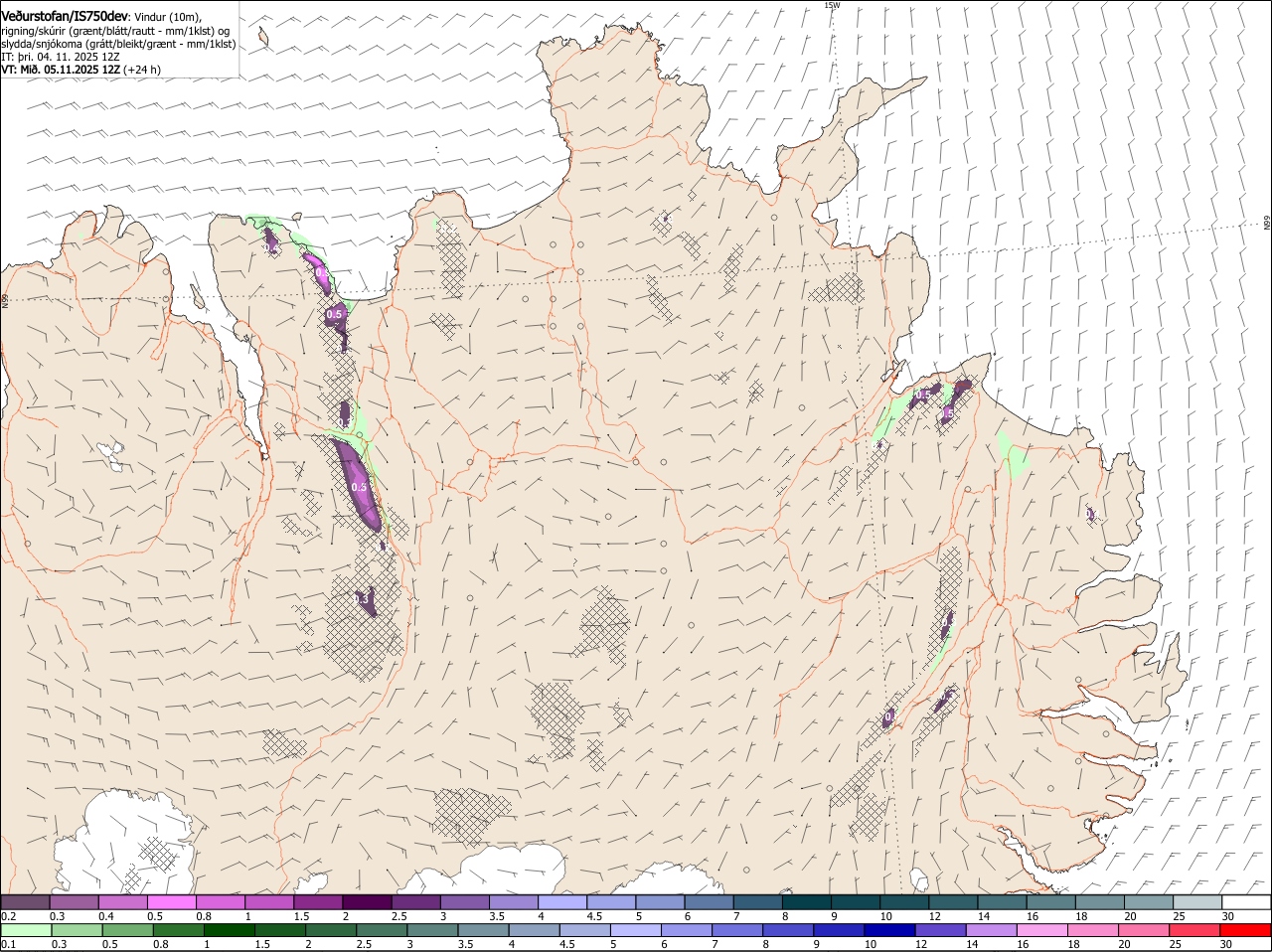Click the lower legend navy blue swatch labeled 10
Viewport: 1272px width, 952px height.
click(889, 931)
